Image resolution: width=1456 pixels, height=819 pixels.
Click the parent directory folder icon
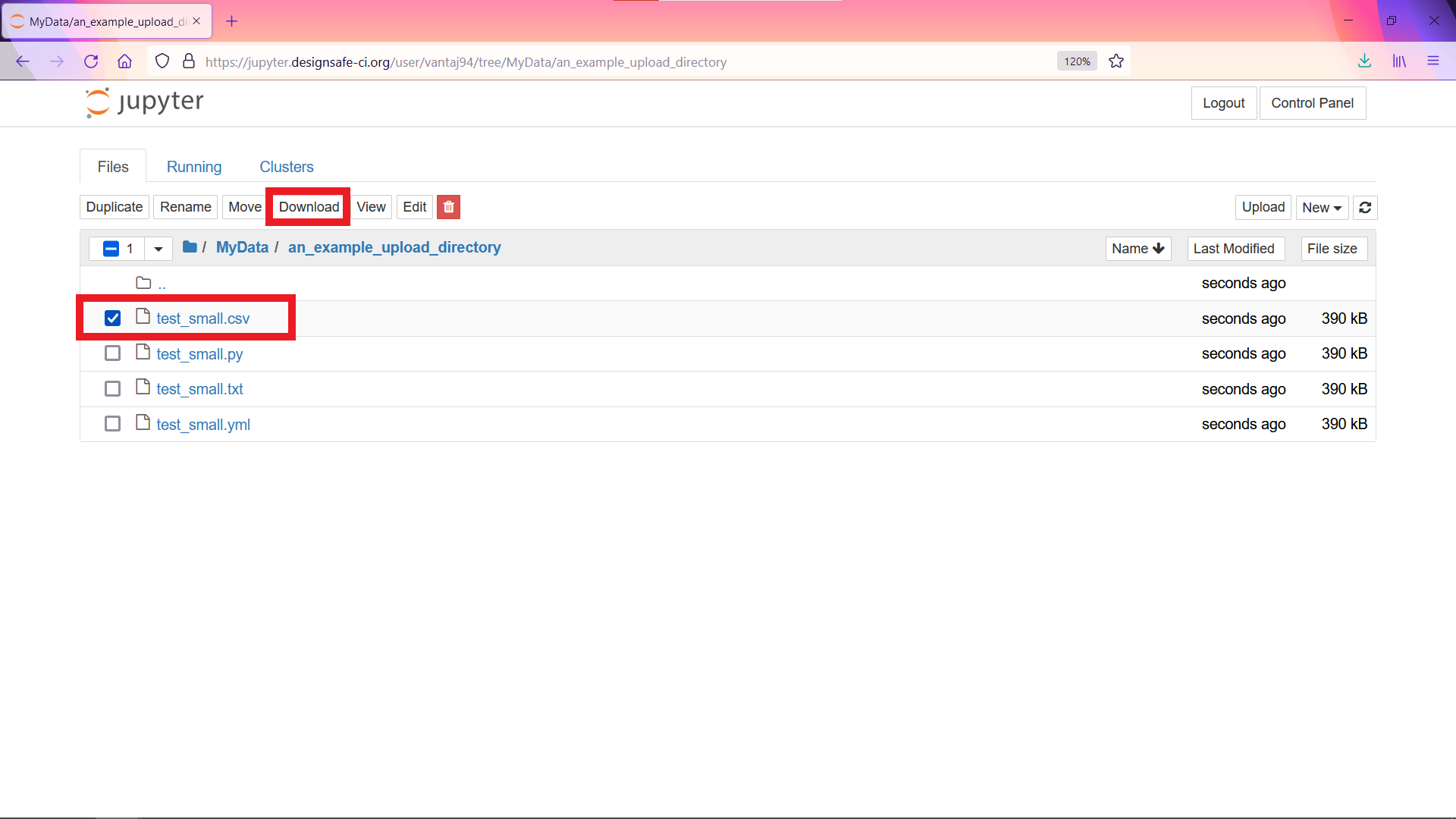[143, 281]
